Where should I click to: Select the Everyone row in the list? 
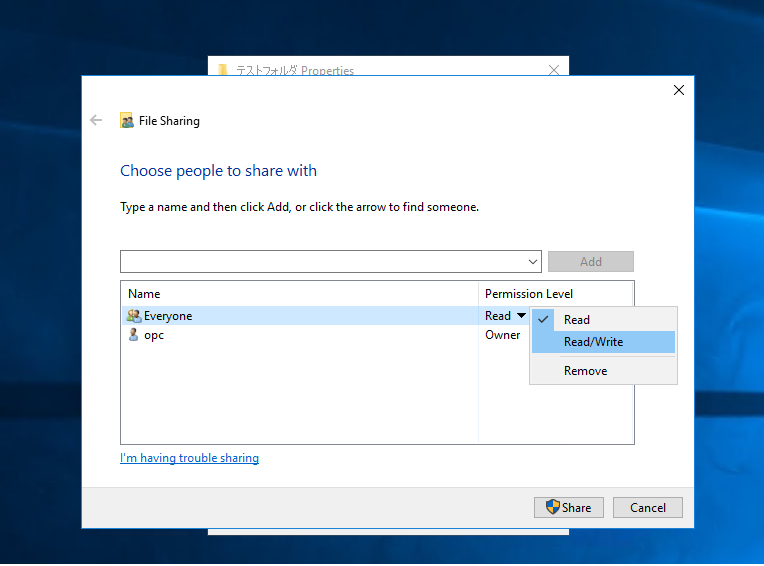click(x=325, y=316)
